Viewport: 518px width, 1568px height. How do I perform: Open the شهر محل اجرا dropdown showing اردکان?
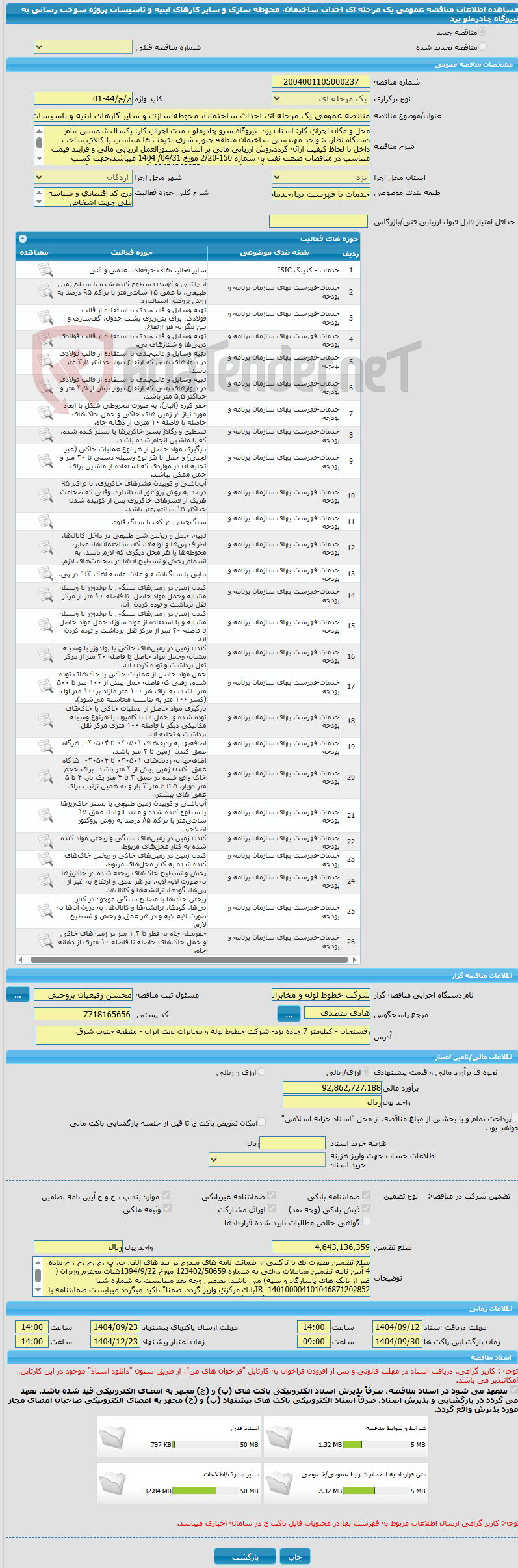[x=83, y=178]
